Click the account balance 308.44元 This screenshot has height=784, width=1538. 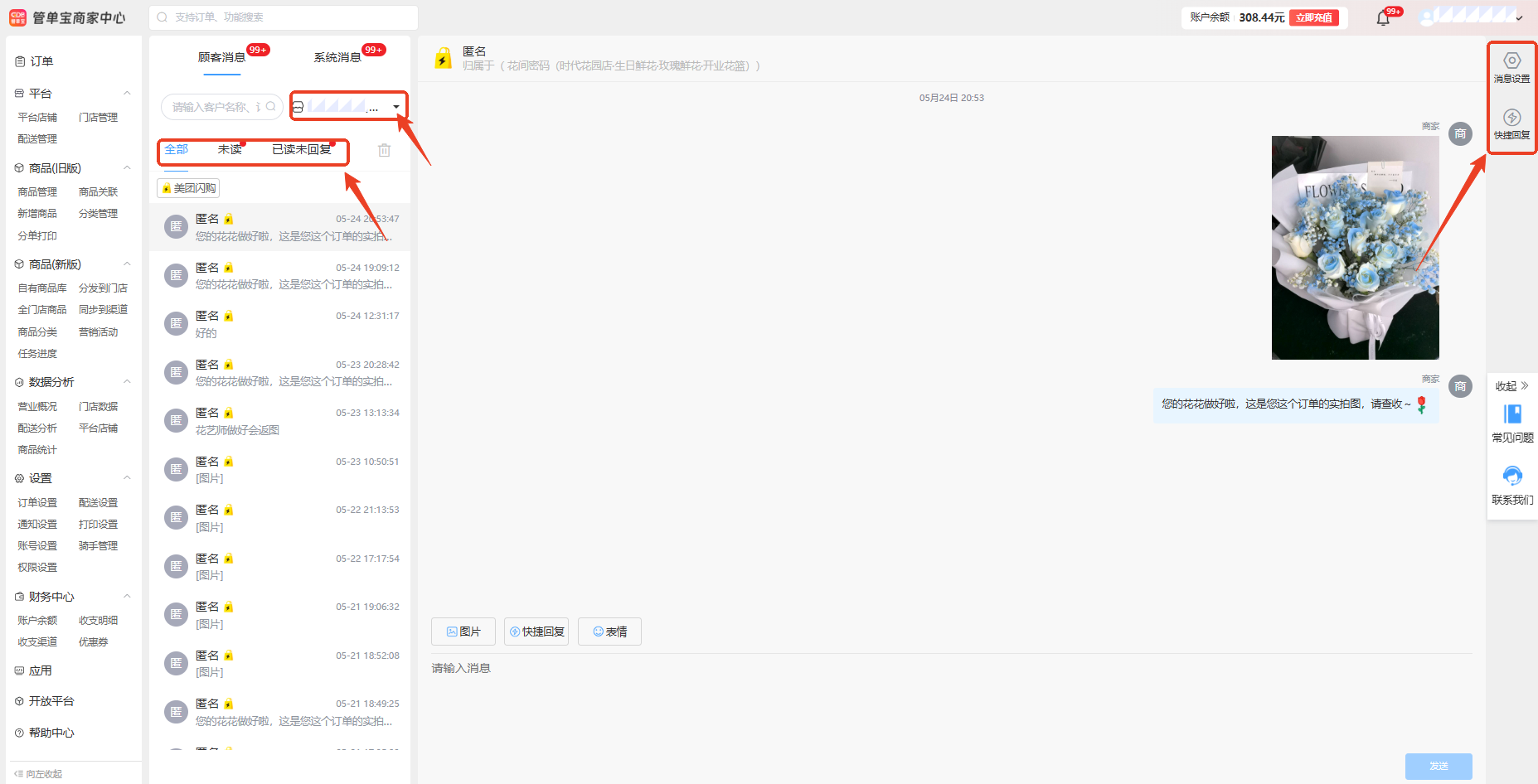[x=1261, y=17]
